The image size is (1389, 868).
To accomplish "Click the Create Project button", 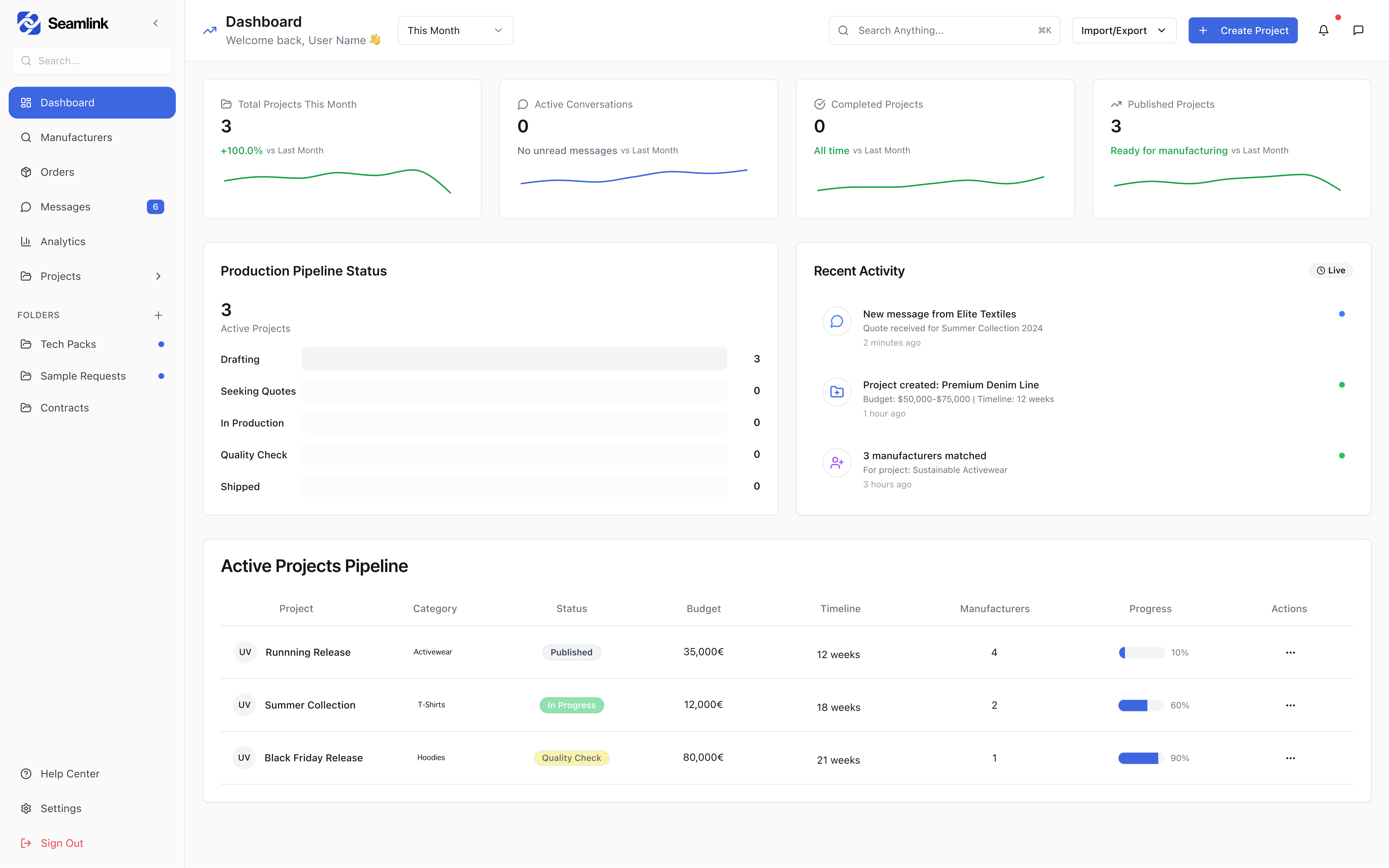I will [x=1243, y=30].
